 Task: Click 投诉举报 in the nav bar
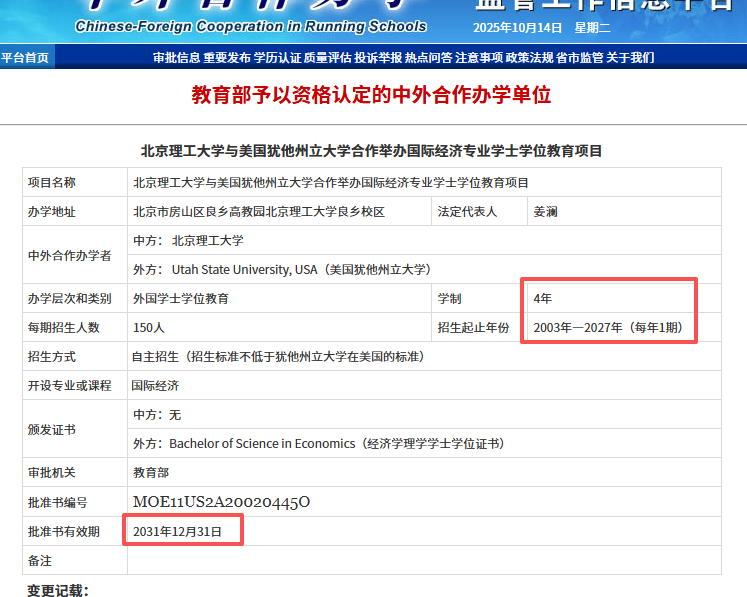pyautogui.click(x=377, y=58)
